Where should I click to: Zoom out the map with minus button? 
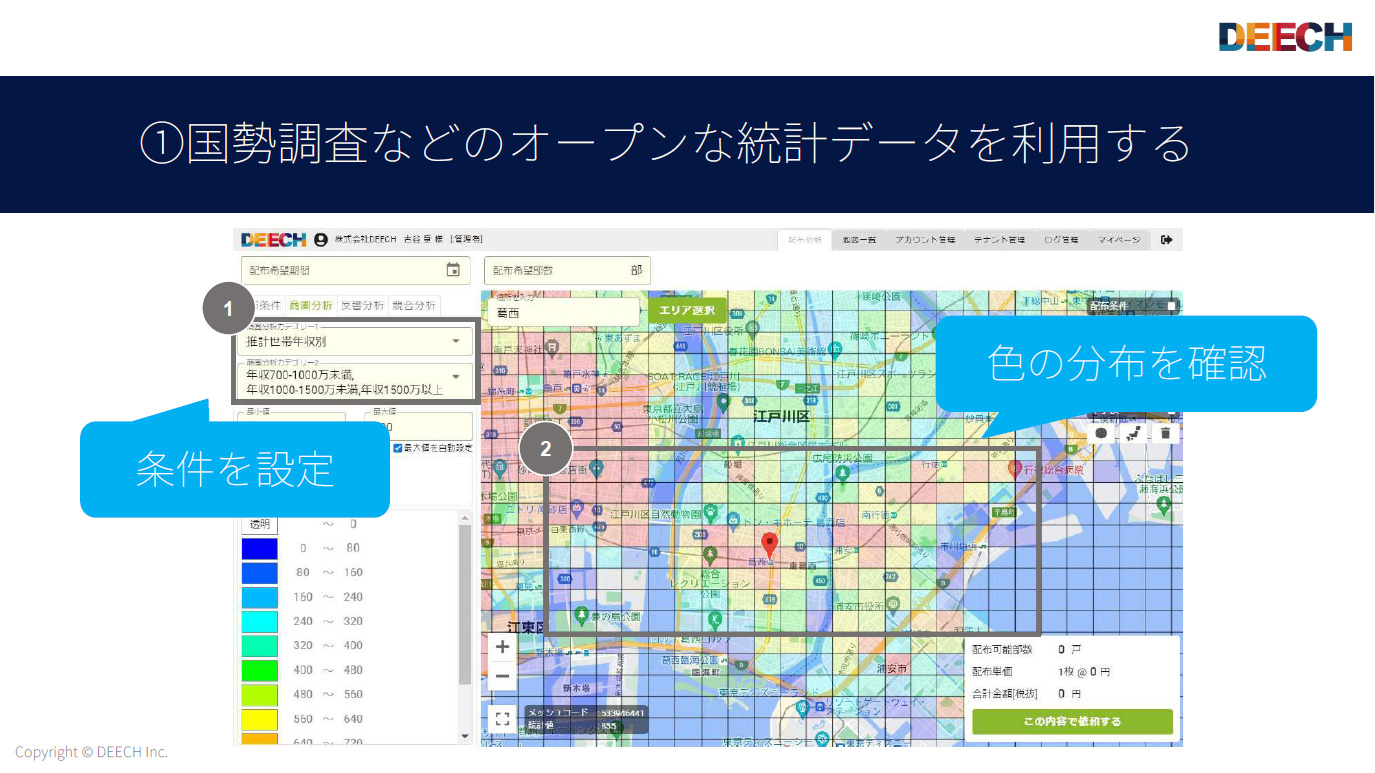tap(502, 677)
